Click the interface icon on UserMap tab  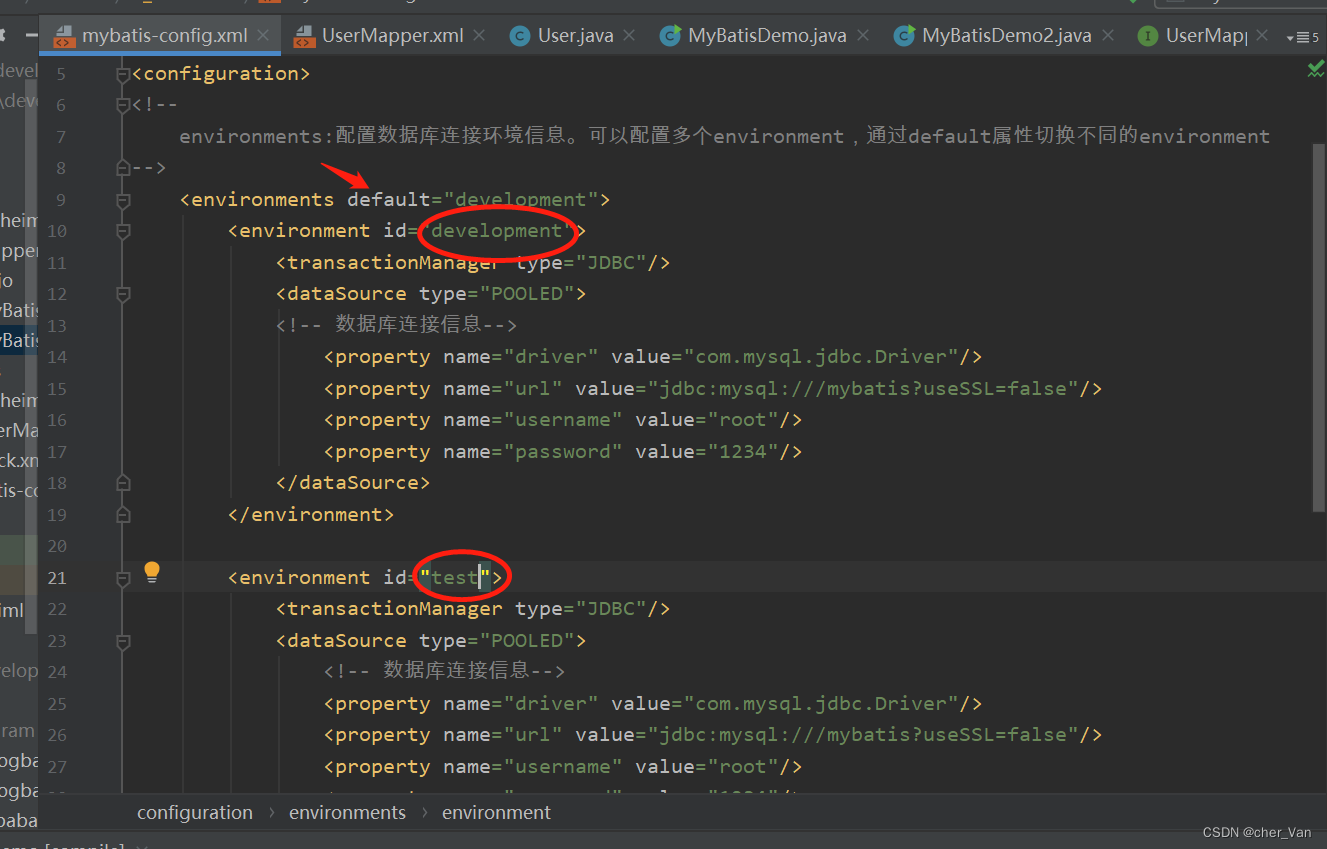1148,37
